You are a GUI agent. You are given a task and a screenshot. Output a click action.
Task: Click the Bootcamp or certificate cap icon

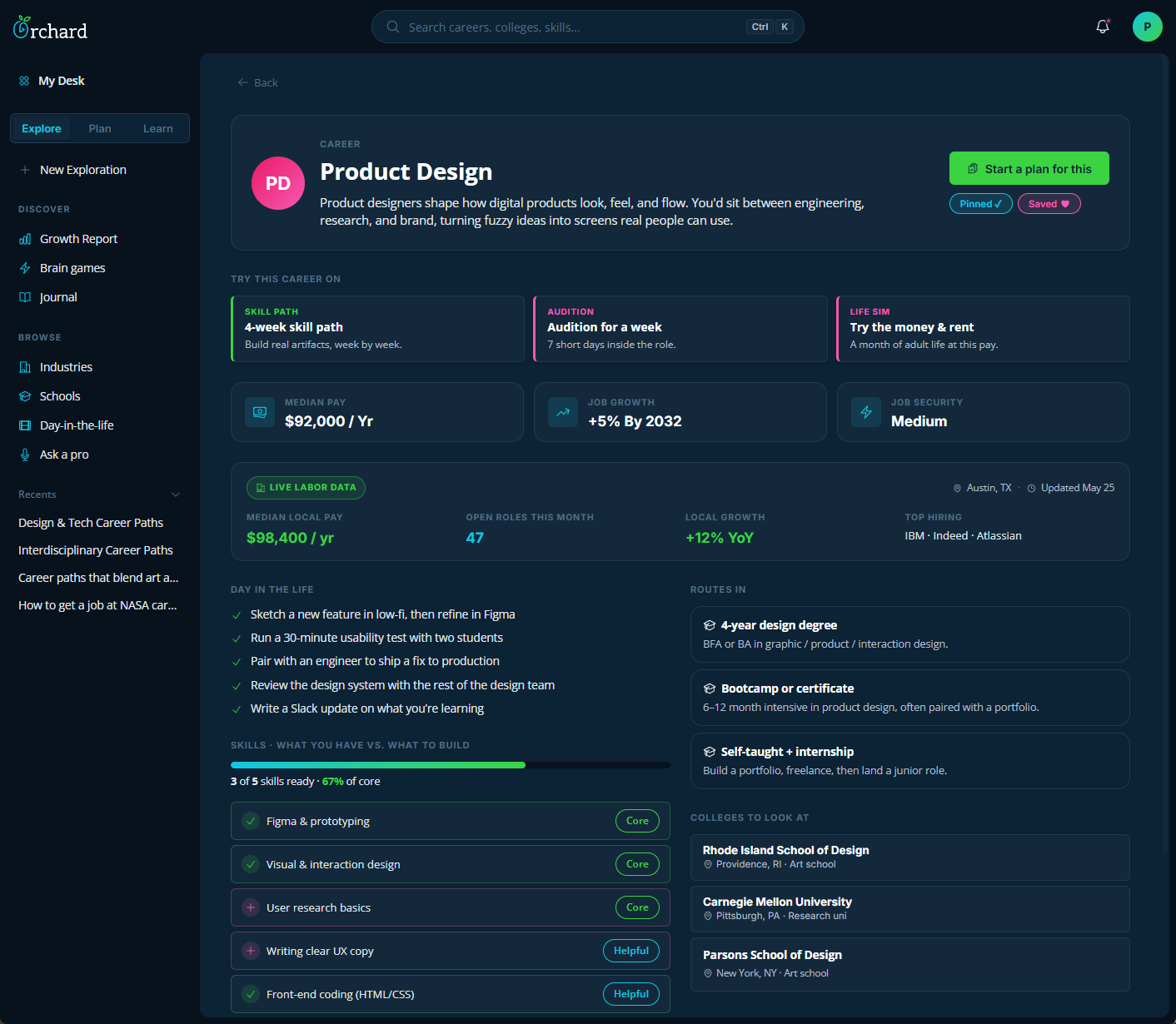click(x=710, y=688)
